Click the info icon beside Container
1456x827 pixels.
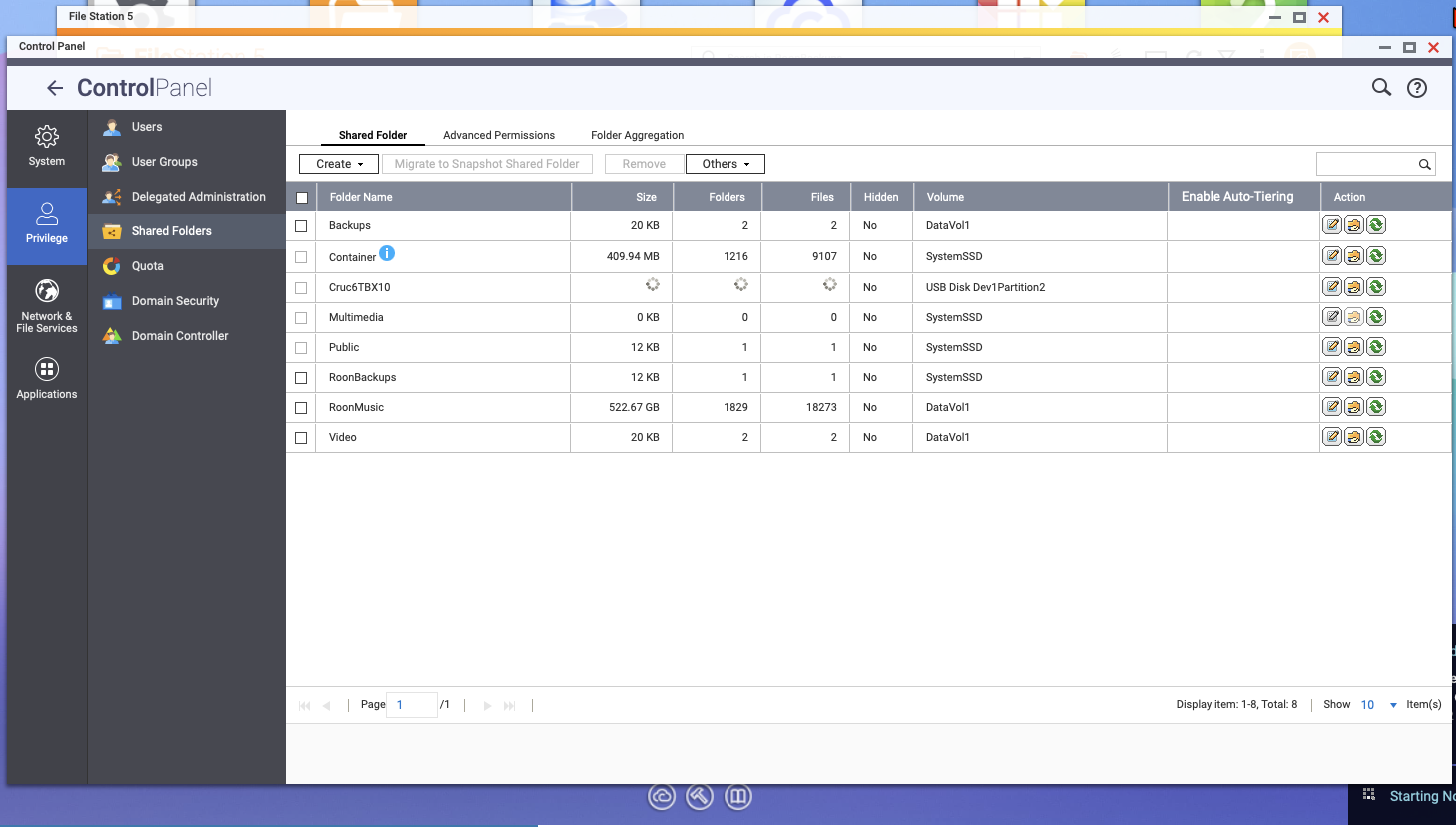click(387, 253)
